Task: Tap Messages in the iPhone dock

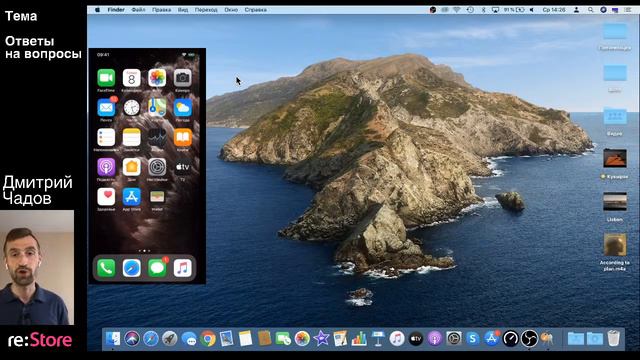Action: pyautogui.click(x=157, y=268)
